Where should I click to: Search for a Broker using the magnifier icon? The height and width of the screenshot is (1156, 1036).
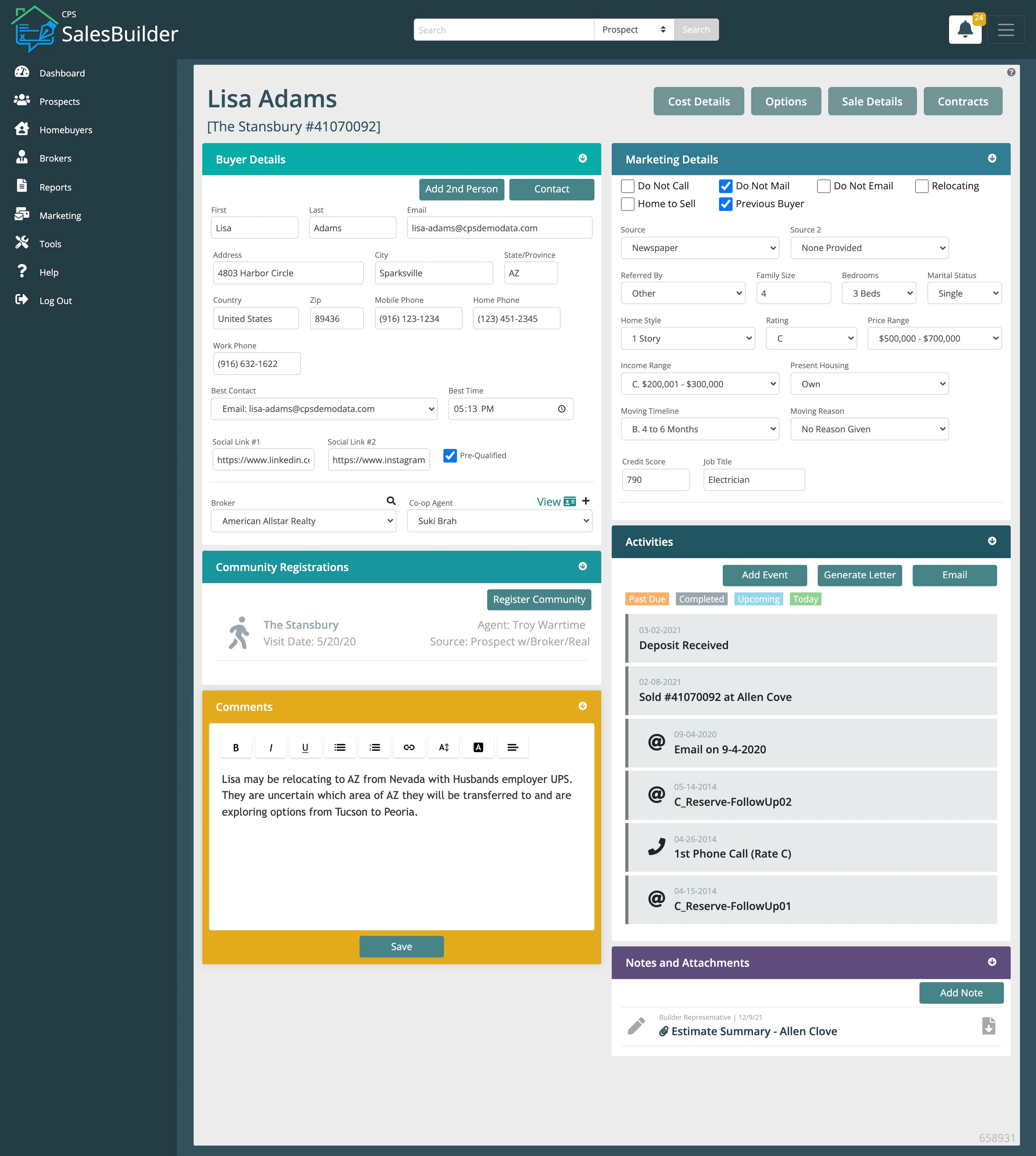click(x=391, y=500)
